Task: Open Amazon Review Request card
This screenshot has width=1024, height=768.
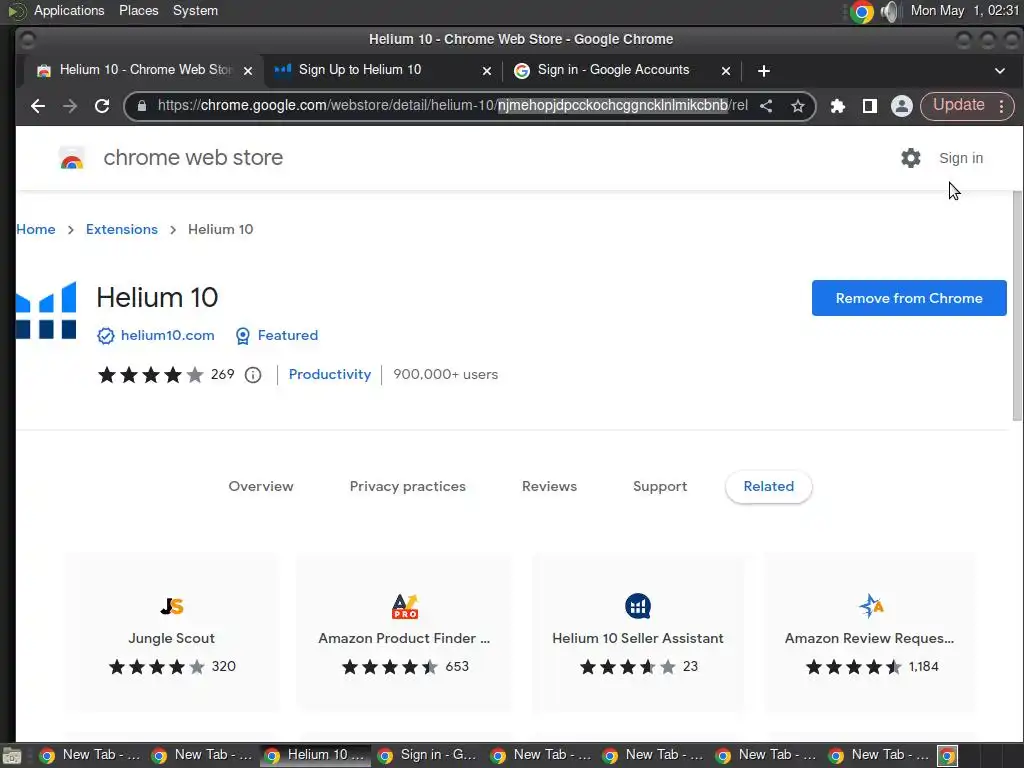Action: [870, 632]
